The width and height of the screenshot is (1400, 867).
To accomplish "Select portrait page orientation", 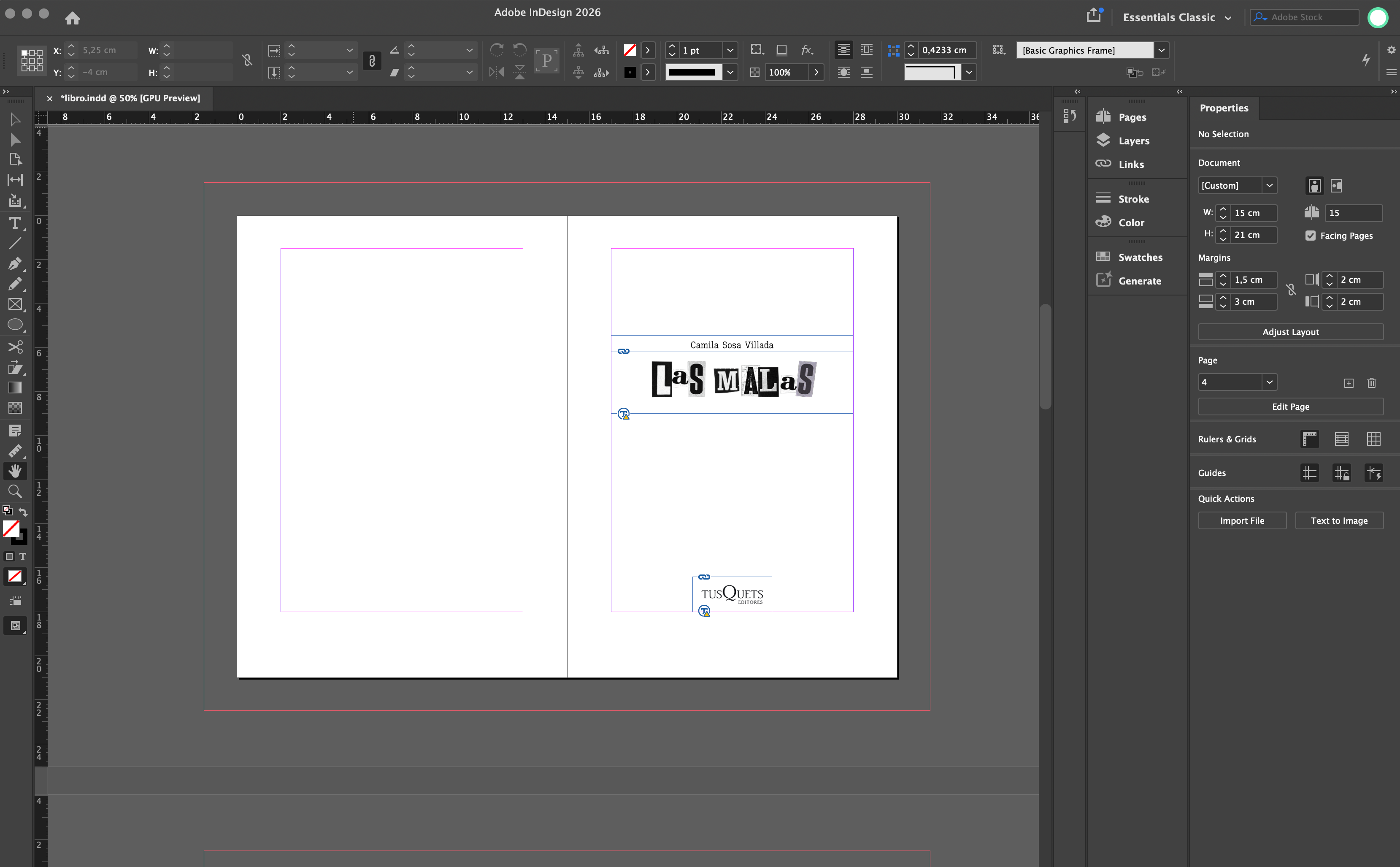I will pos(1315,186).
